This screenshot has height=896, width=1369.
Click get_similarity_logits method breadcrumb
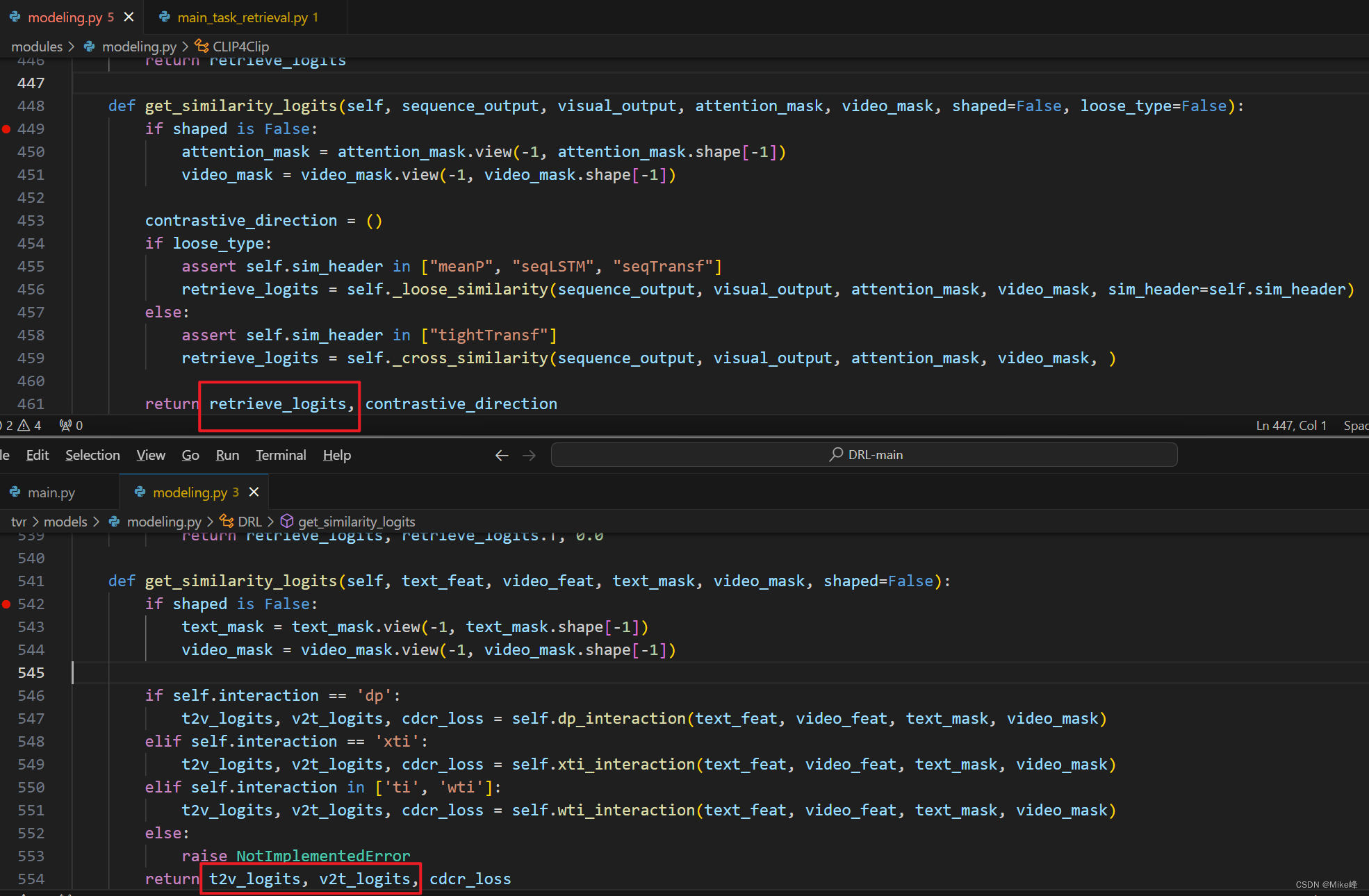pyautogui.click(x=356, y=522)
